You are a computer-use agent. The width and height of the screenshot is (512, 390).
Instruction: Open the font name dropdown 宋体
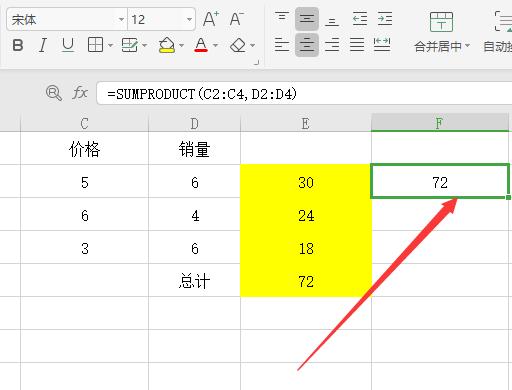(121, 19)
